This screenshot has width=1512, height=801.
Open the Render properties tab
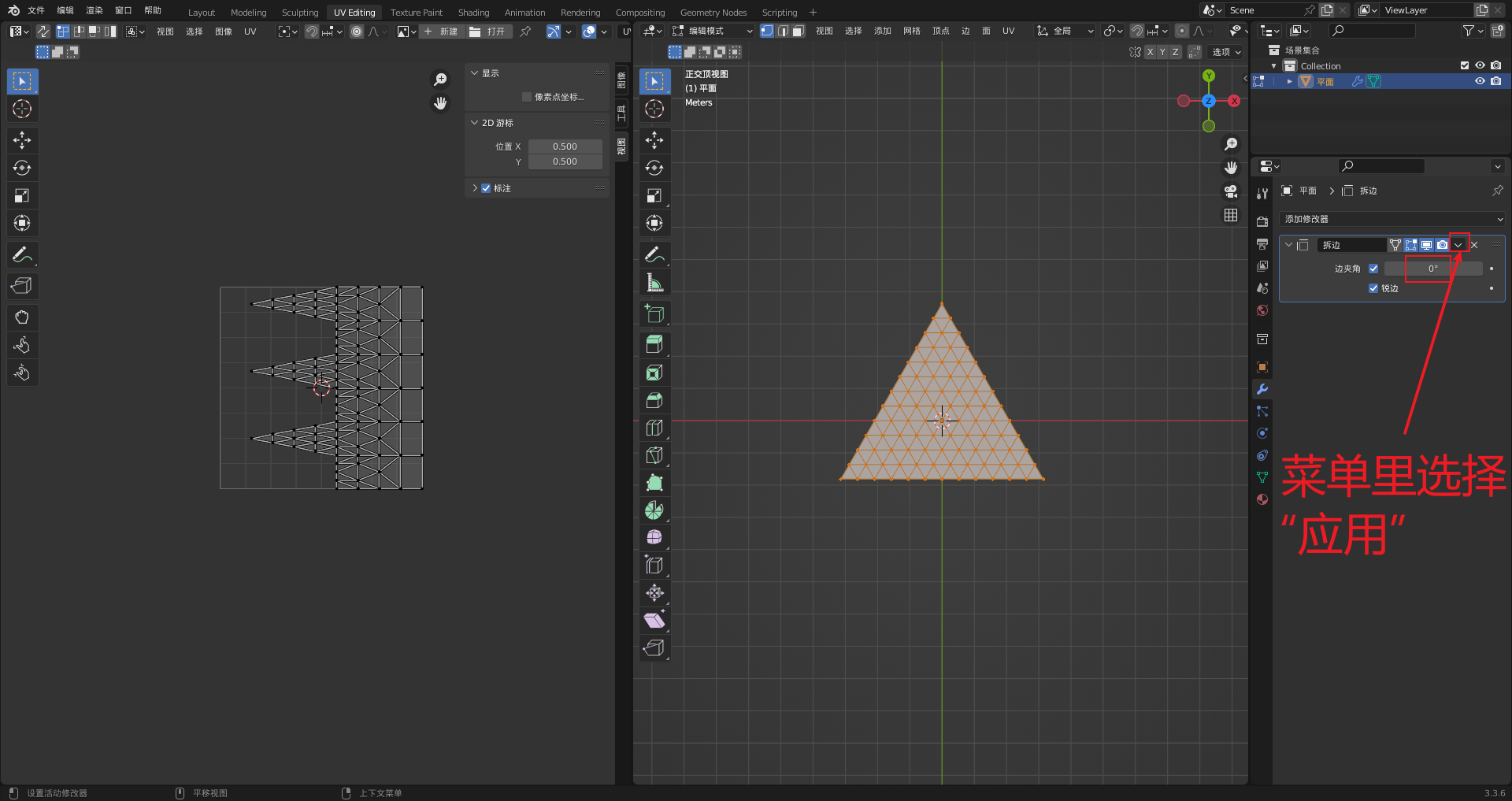(x=1262, y=222)
